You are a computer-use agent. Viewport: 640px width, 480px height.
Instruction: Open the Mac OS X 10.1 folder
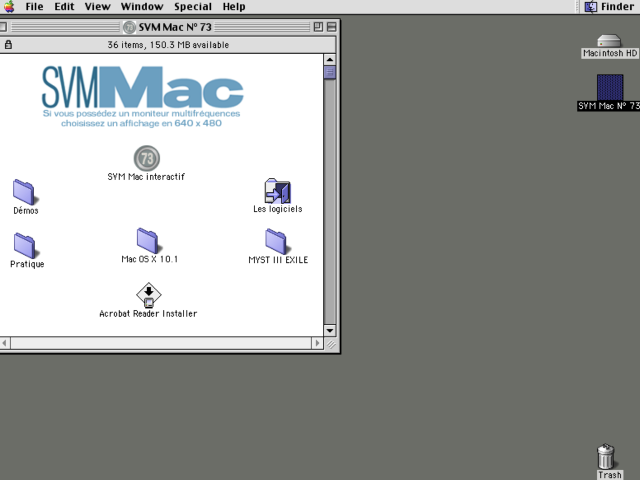click(x=149, y=241)
